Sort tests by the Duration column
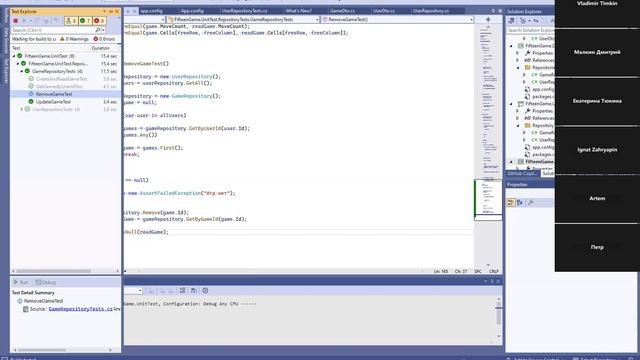This screenshot has width=640, height=360. pyautogui.click(x=100, y=48)
